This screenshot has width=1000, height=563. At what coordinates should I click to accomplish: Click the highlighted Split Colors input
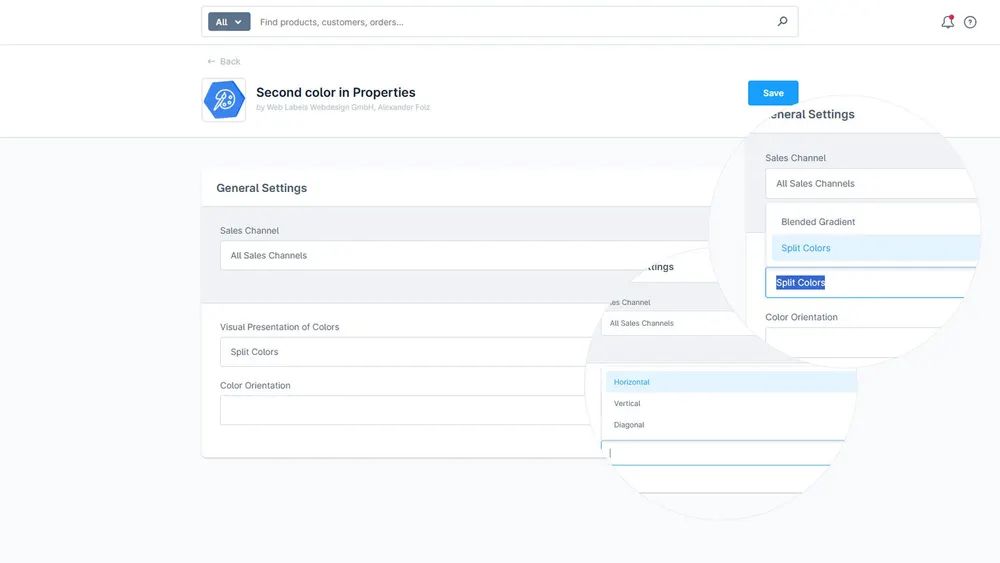tap(871, 282)
